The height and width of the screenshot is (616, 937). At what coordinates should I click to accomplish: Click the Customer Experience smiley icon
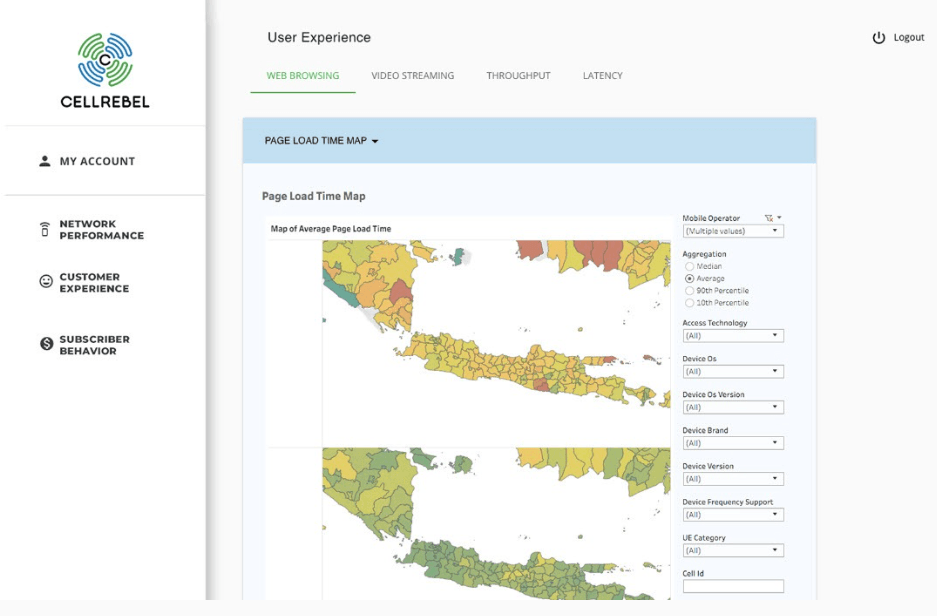point(46,282)
